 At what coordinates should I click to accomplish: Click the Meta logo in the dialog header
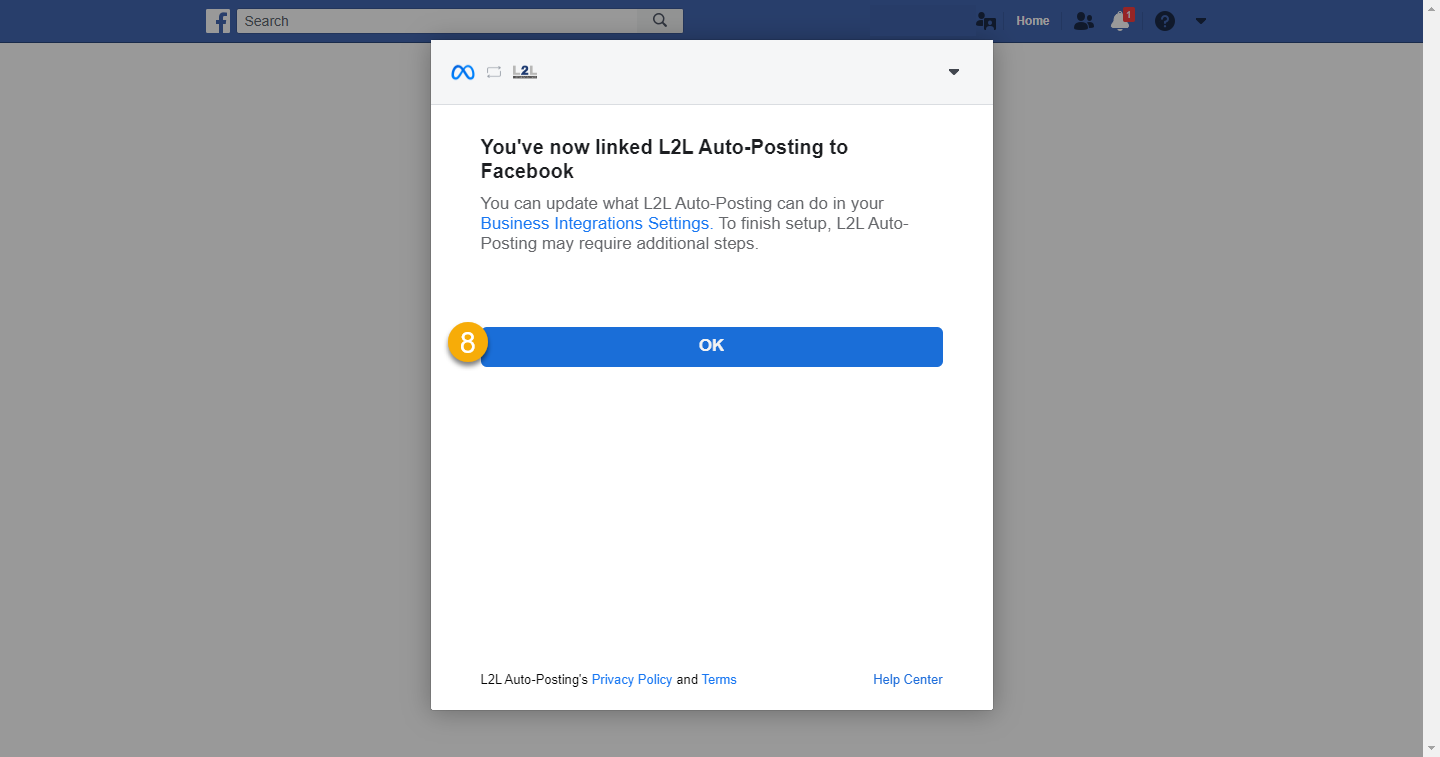coord(462,71)
